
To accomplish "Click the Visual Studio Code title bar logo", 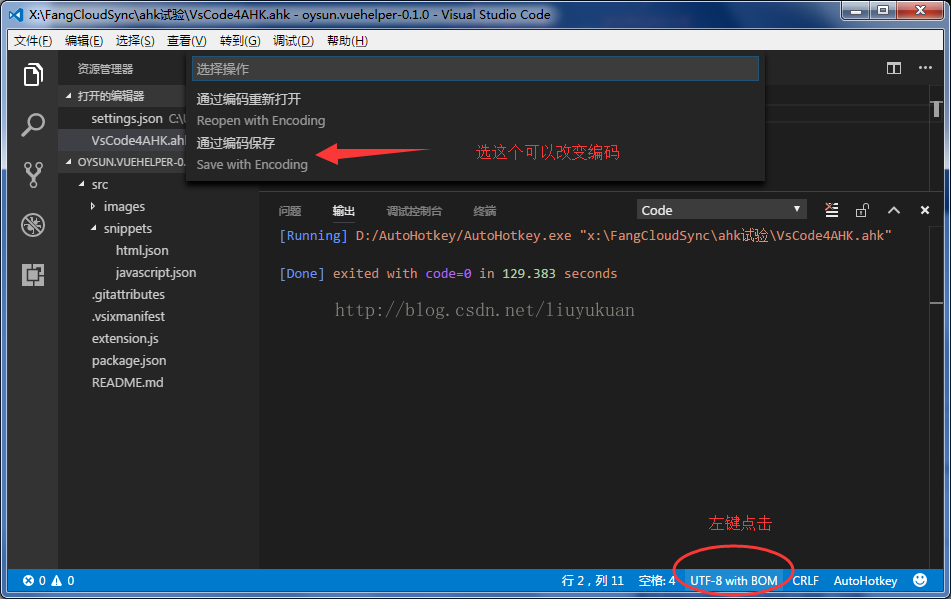I will (x=16, y=15).
